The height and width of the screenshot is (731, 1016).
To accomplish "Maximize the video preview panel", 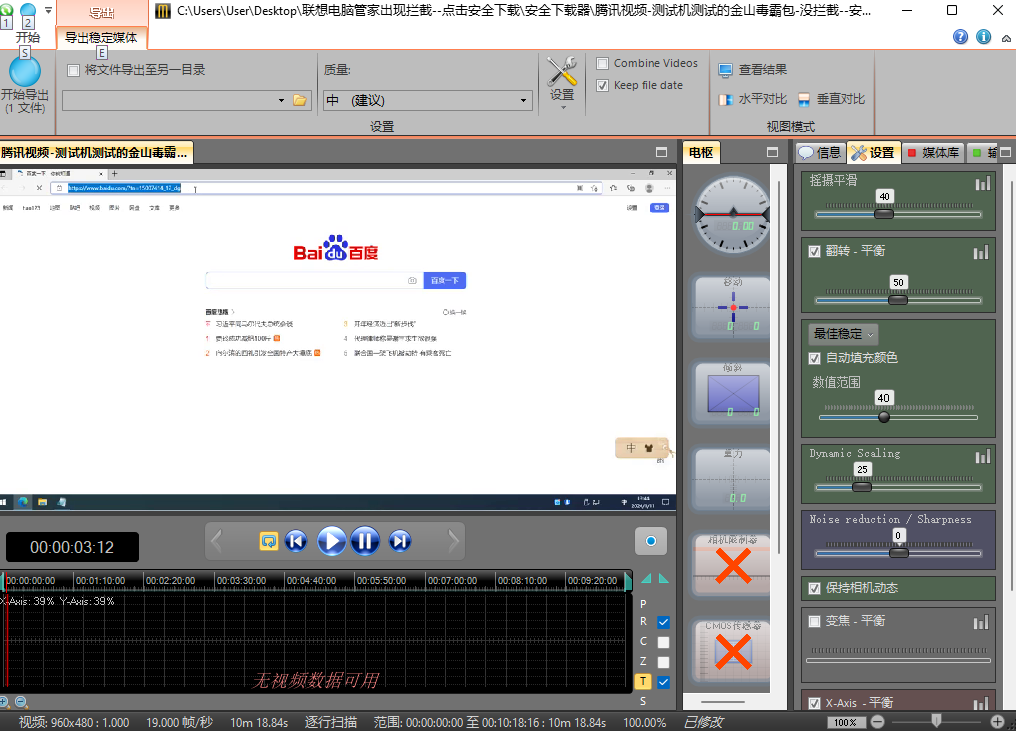I will click(661, 152).
